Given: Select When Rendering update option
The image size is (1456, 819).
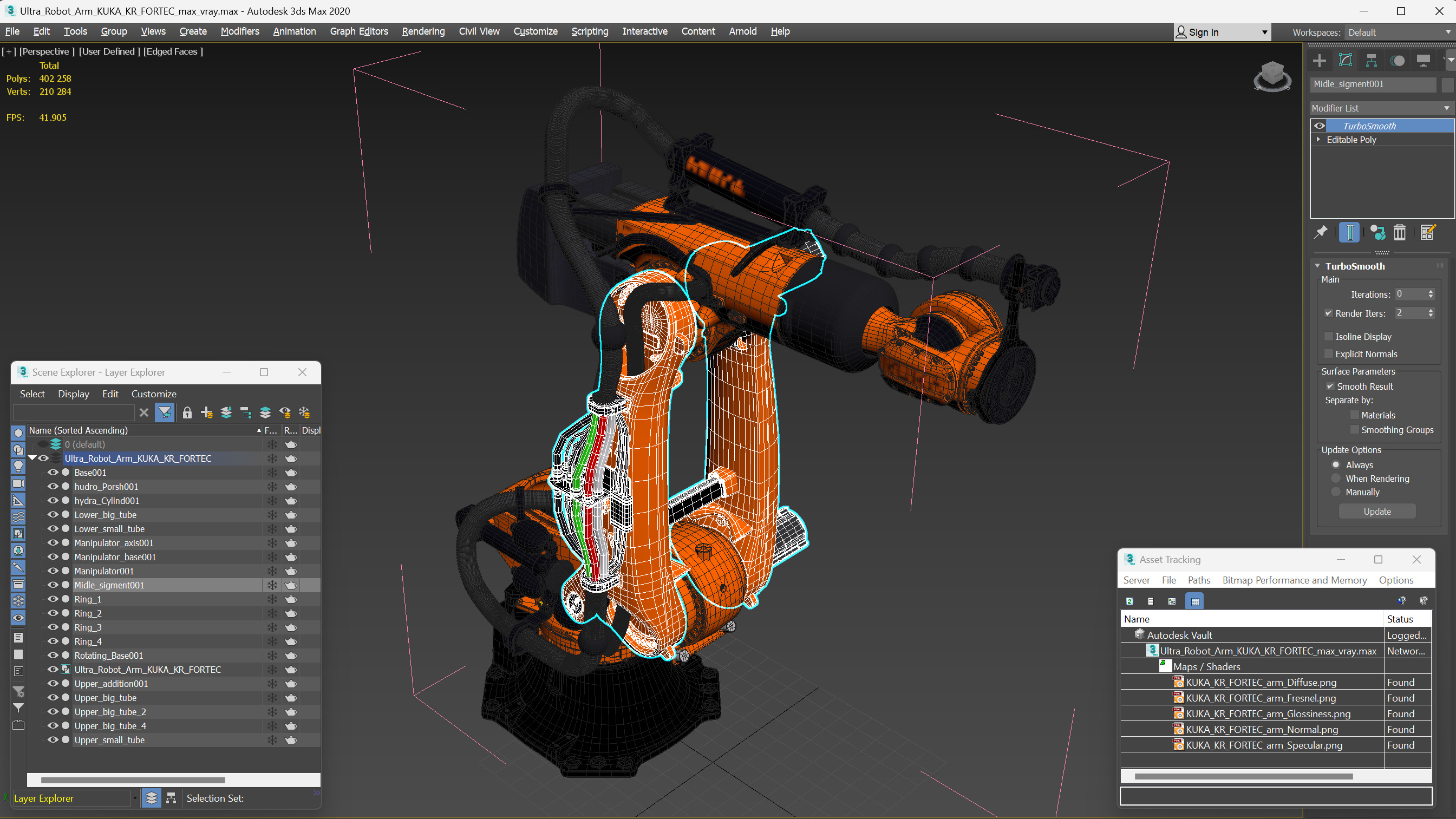Looking at the screenshot, I should [x=1336, y=478].
